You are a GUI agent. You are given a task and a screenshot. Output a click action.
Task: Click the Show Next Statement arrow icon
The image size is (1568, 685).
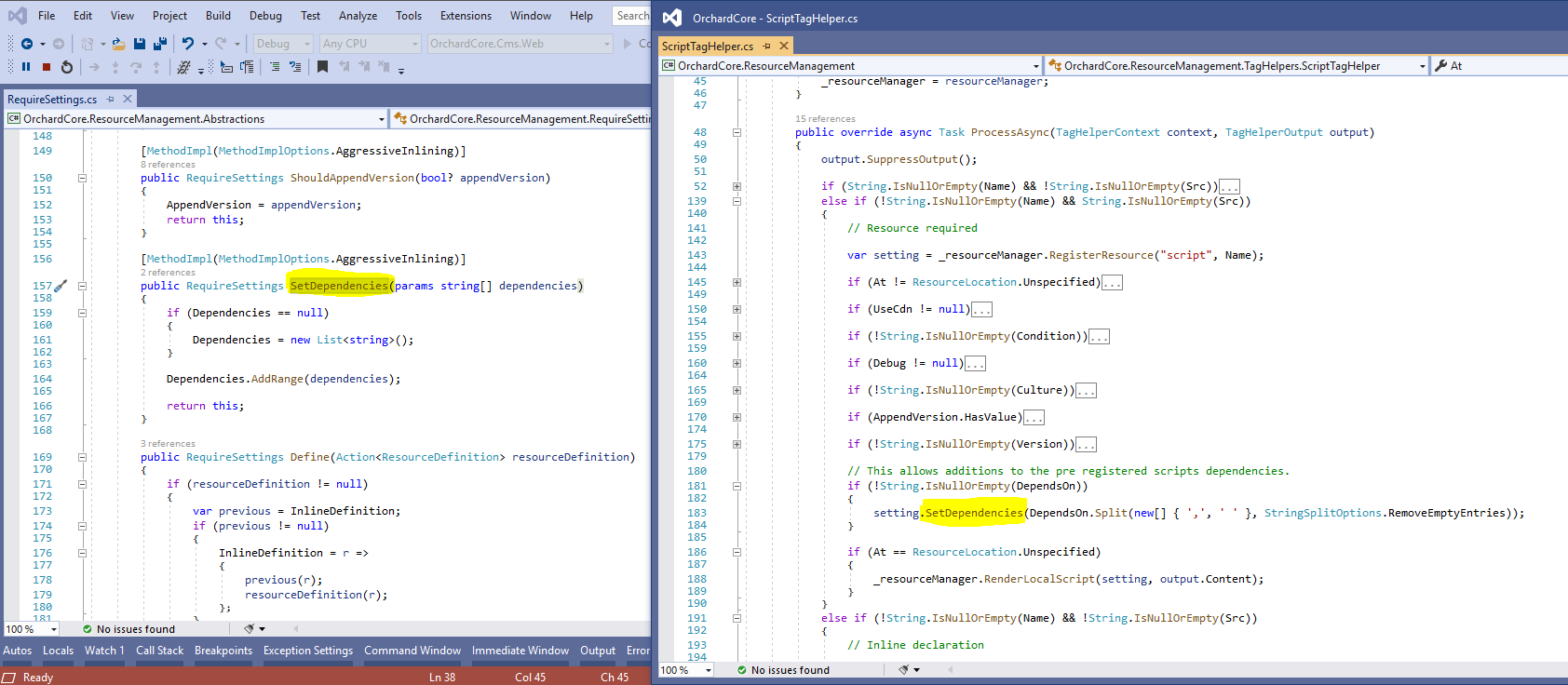pyautogui.click(x=94, y=67)
